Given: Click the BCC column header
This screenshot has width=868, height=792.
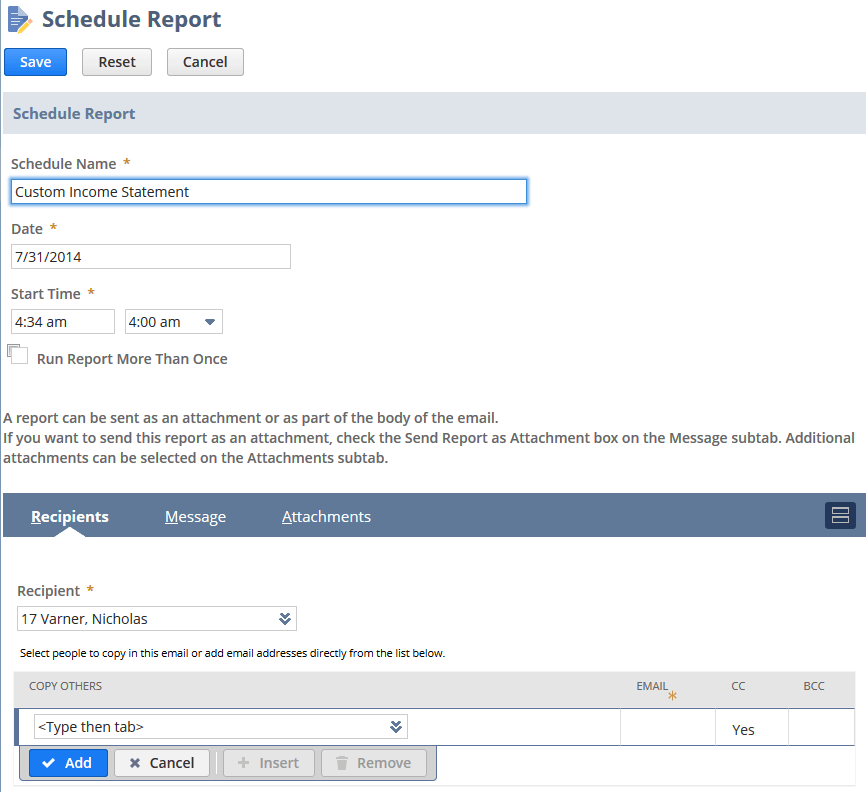Looking at the screenshot, I should [814, 686].
